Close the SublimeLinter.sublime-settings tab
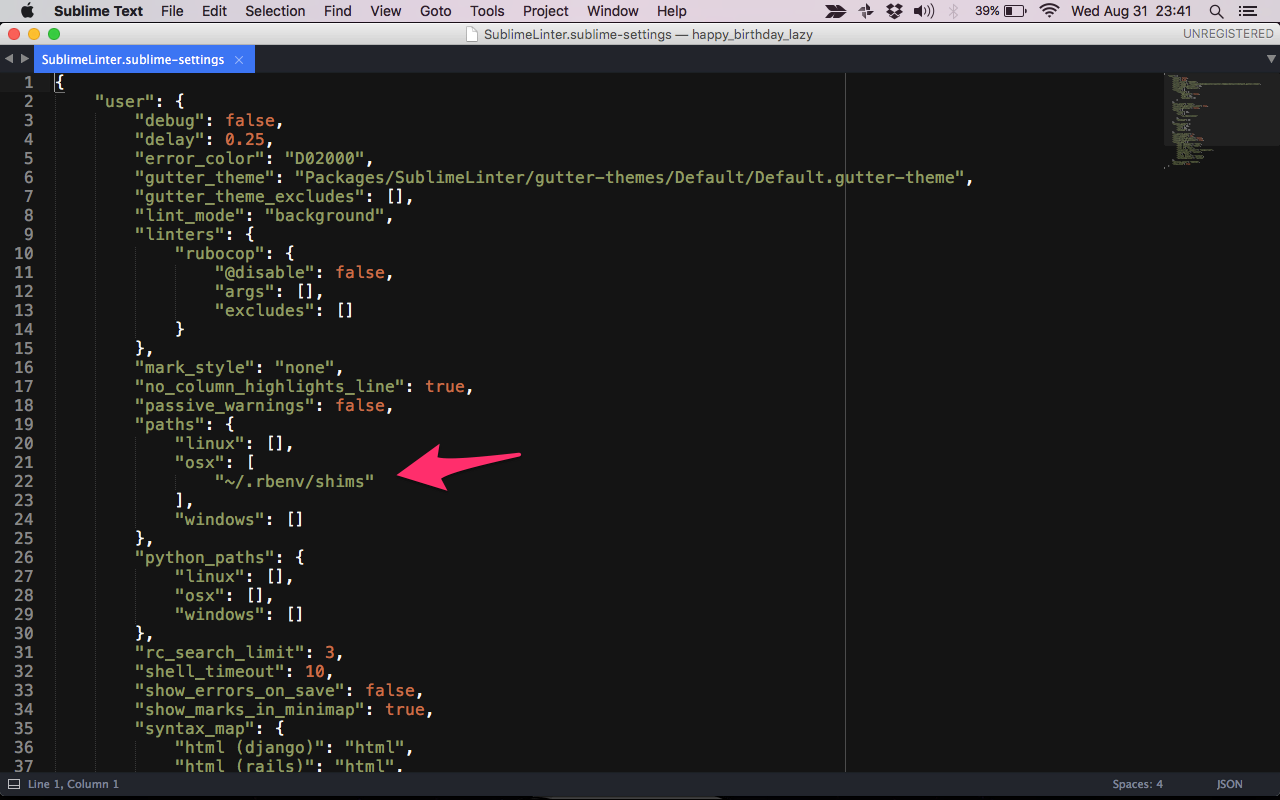 tap(239, 59)
